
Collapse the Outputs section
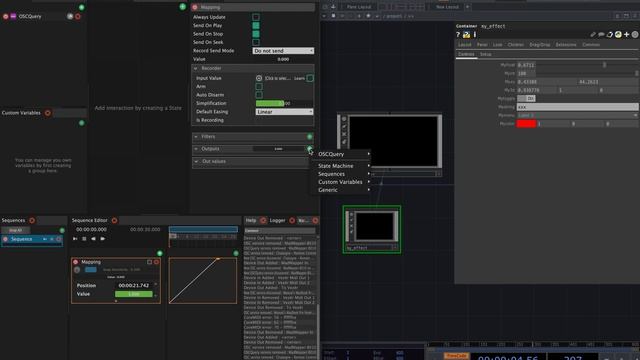click(x=196, y=149)
